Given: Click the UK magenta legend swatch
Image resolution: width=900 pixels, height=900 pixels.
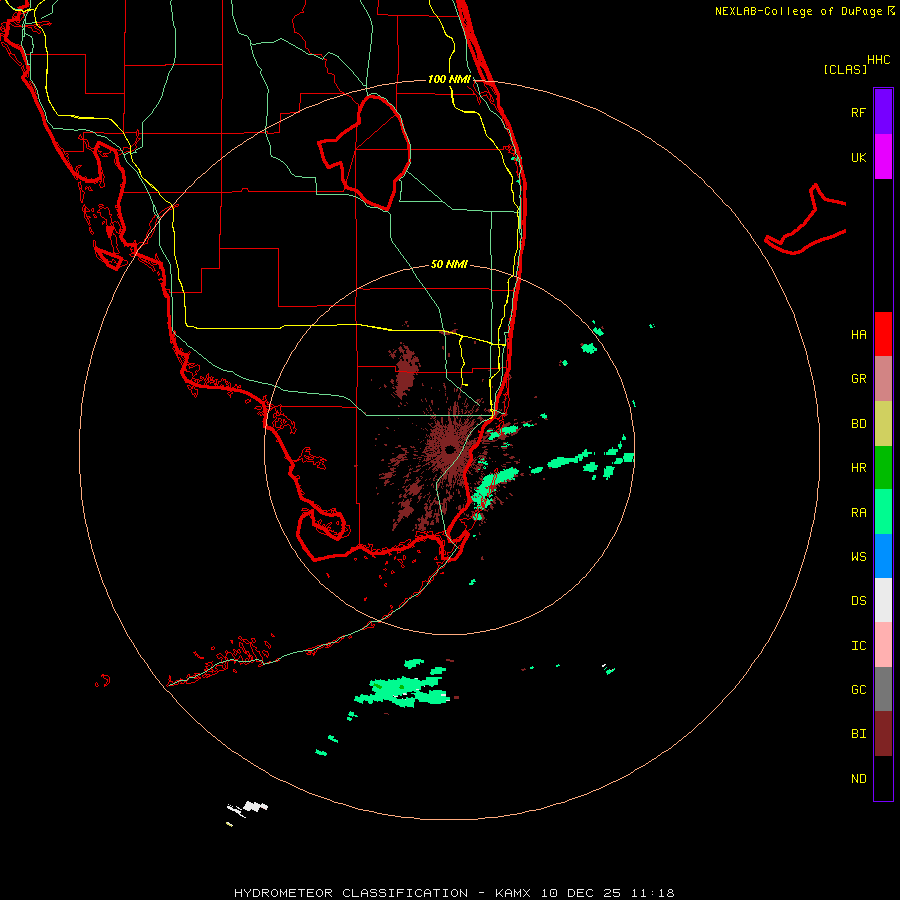Looking at the screenshot, I should pos(883,157).
